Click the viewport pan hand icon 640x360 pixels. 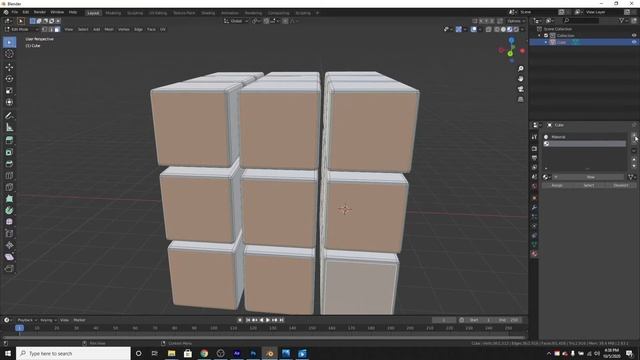[520, 79]
